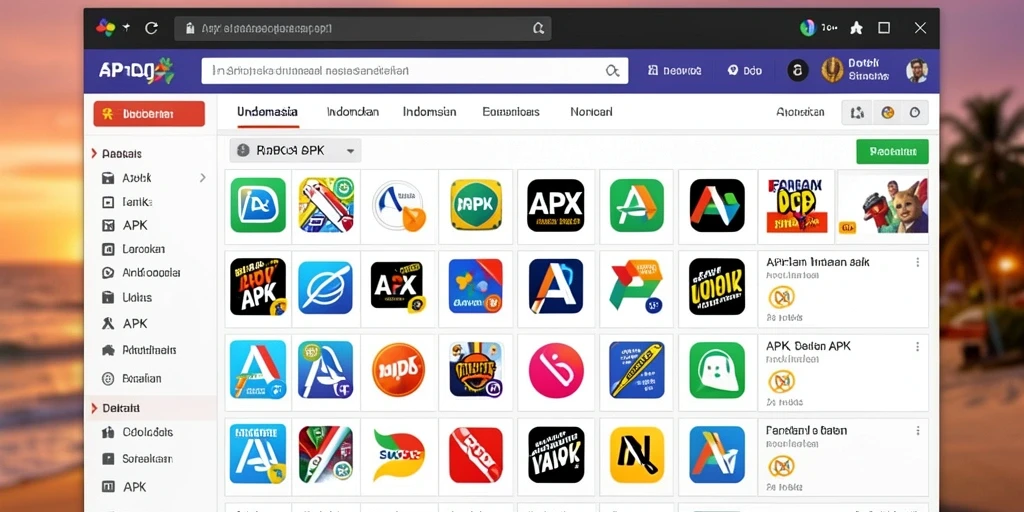Switch to the Undomasia tab
The image size is (1024, 512).
tap(268, 112)
